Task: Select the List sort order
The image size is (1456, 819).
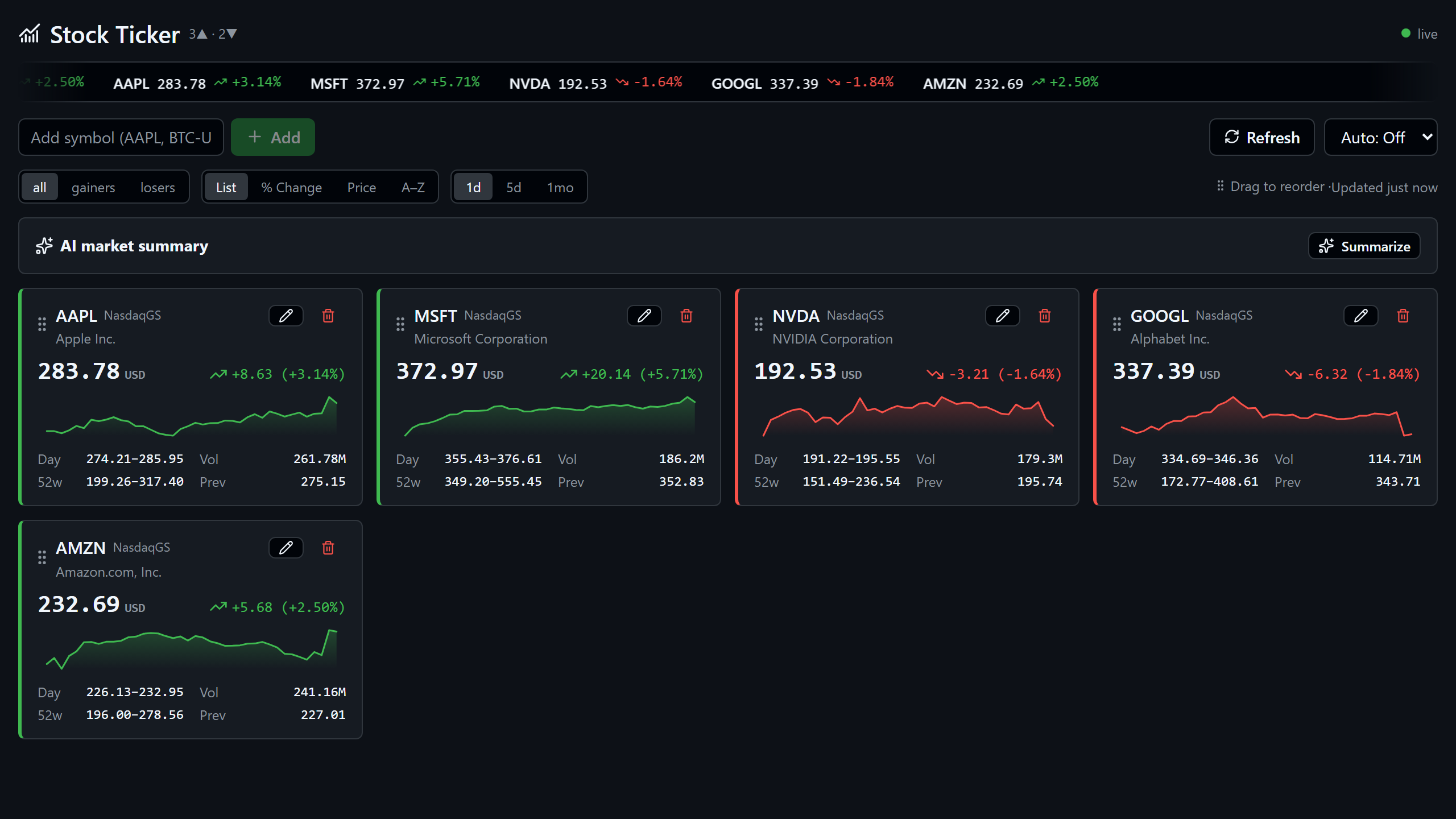Action: click(x=226, y=187)
